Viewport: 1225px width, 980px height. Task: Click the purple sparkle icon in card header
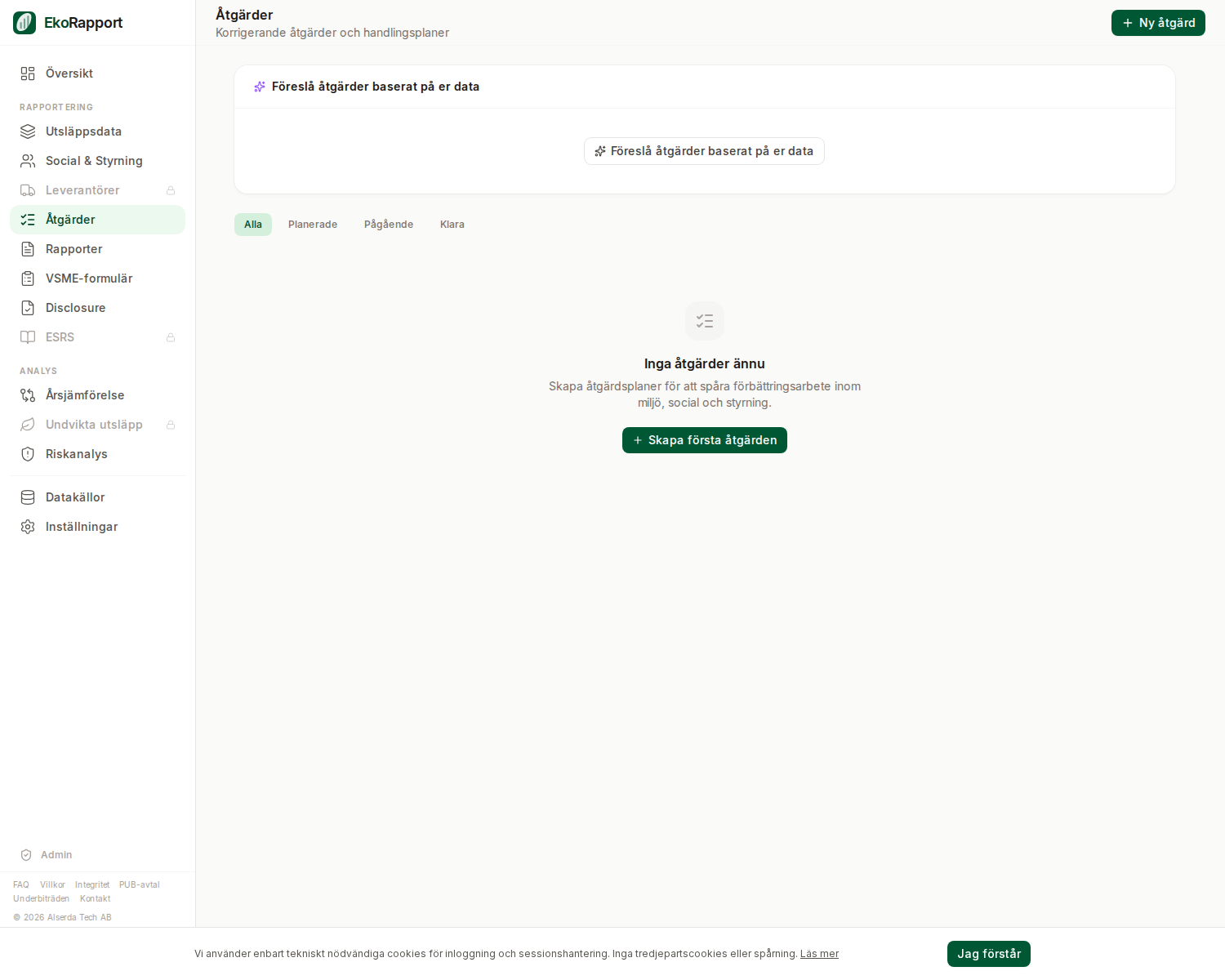click(260, 87)
